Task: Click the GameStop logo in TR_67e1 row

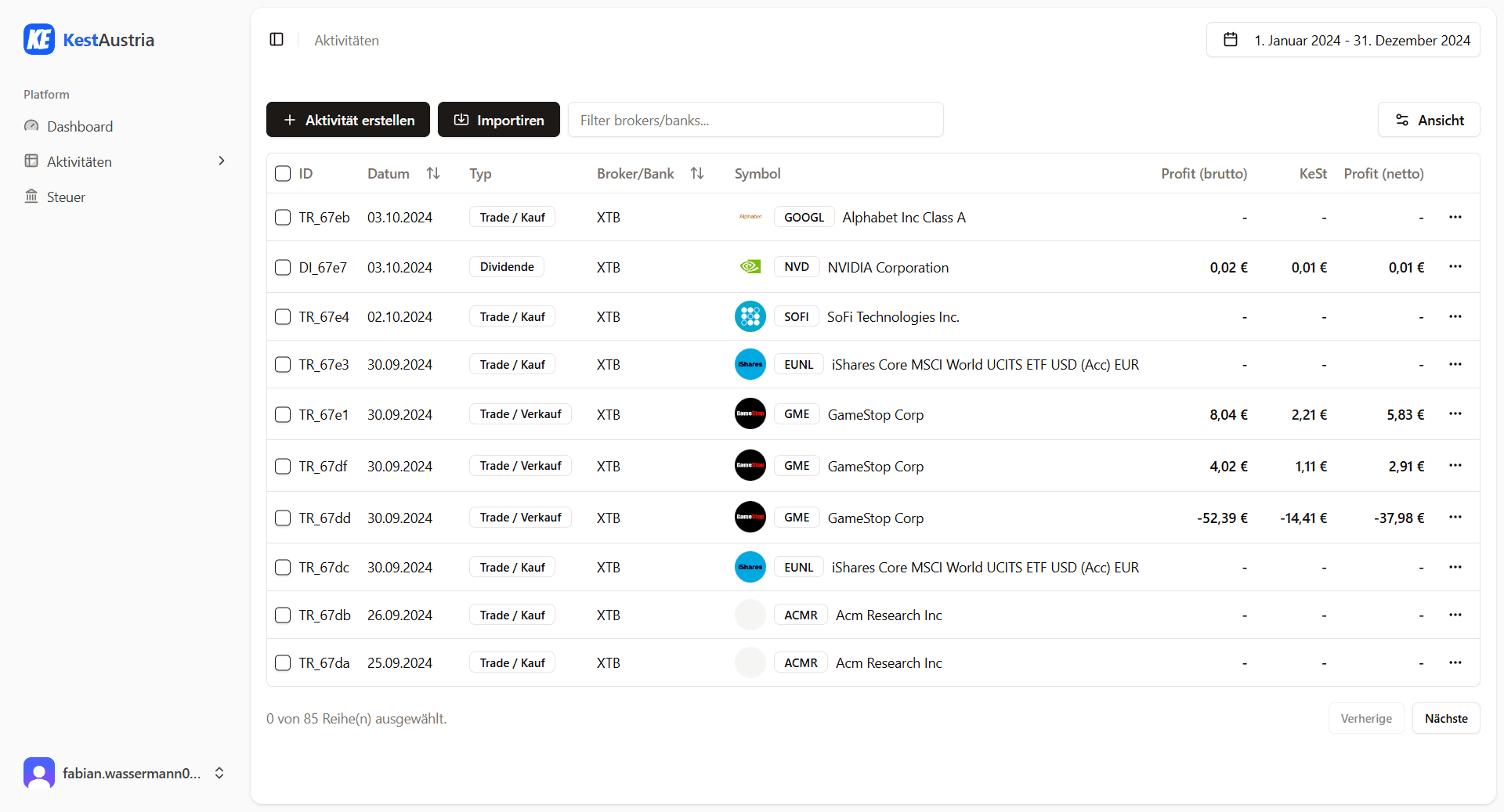Action: click(750, 413)
